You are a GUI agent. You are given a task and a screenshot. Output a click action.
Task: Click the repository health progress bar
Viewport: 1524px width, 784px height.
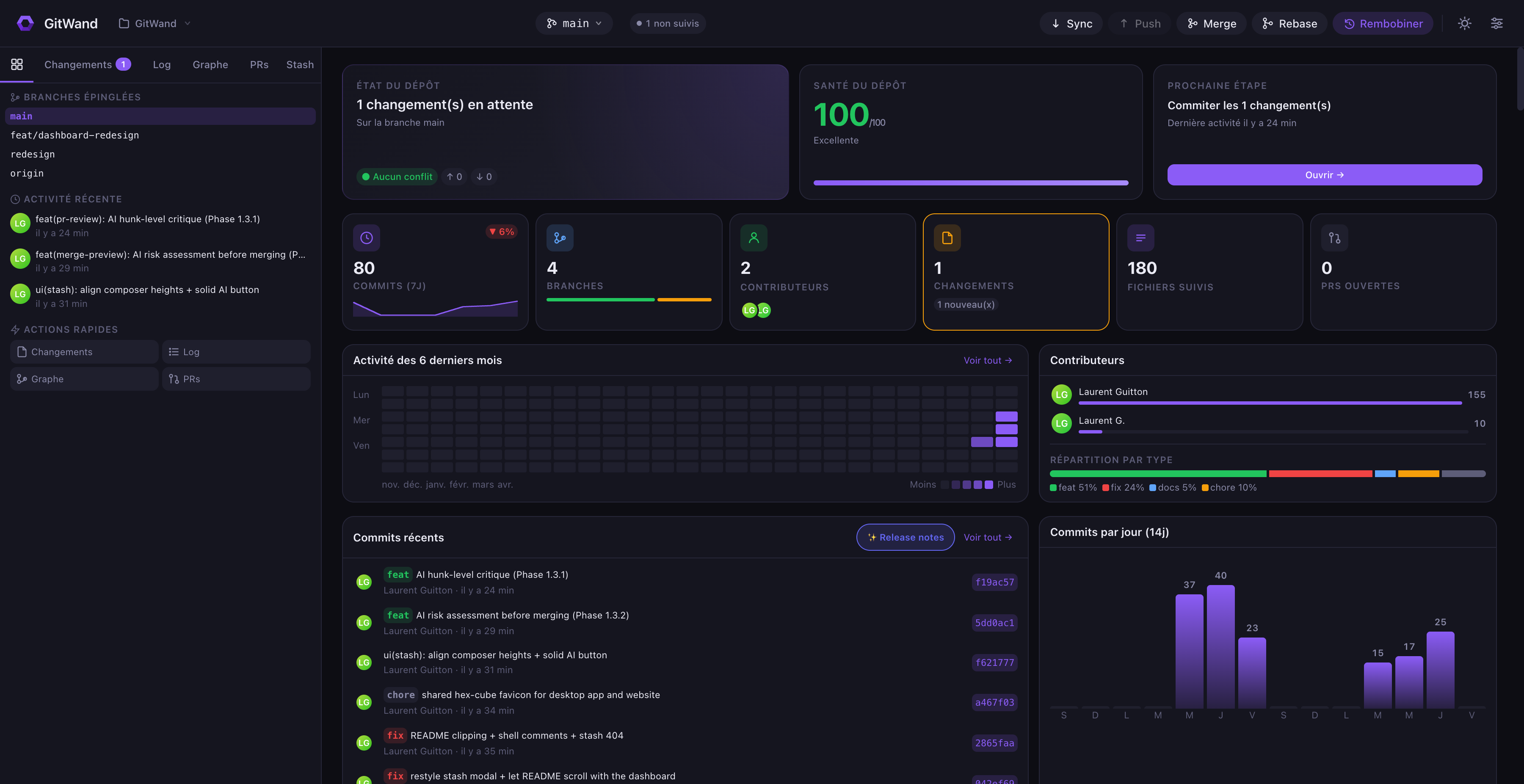tap(970, 183)
